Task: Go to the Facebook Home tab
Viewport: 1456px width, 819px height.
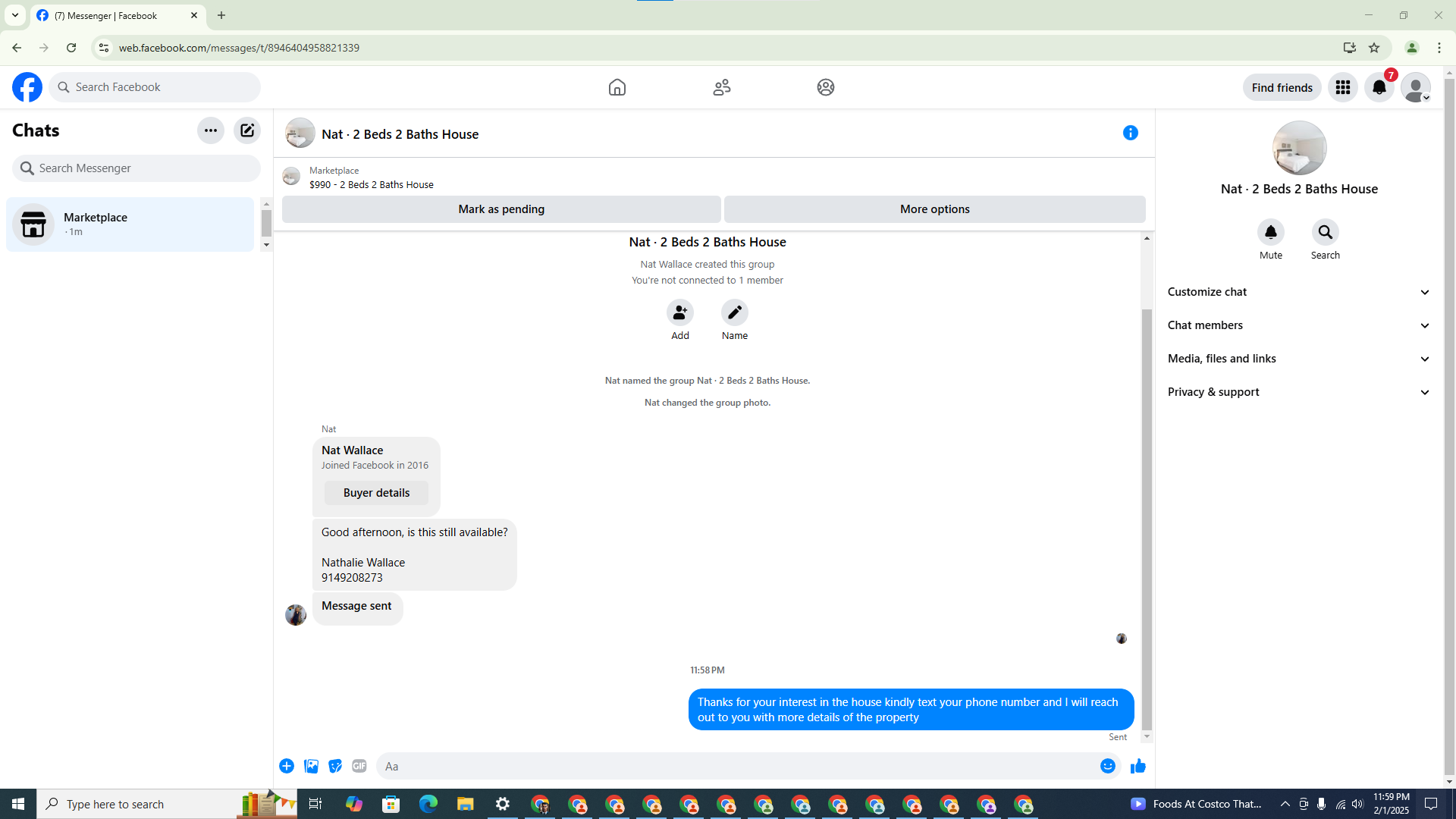Action: [617, 88]
